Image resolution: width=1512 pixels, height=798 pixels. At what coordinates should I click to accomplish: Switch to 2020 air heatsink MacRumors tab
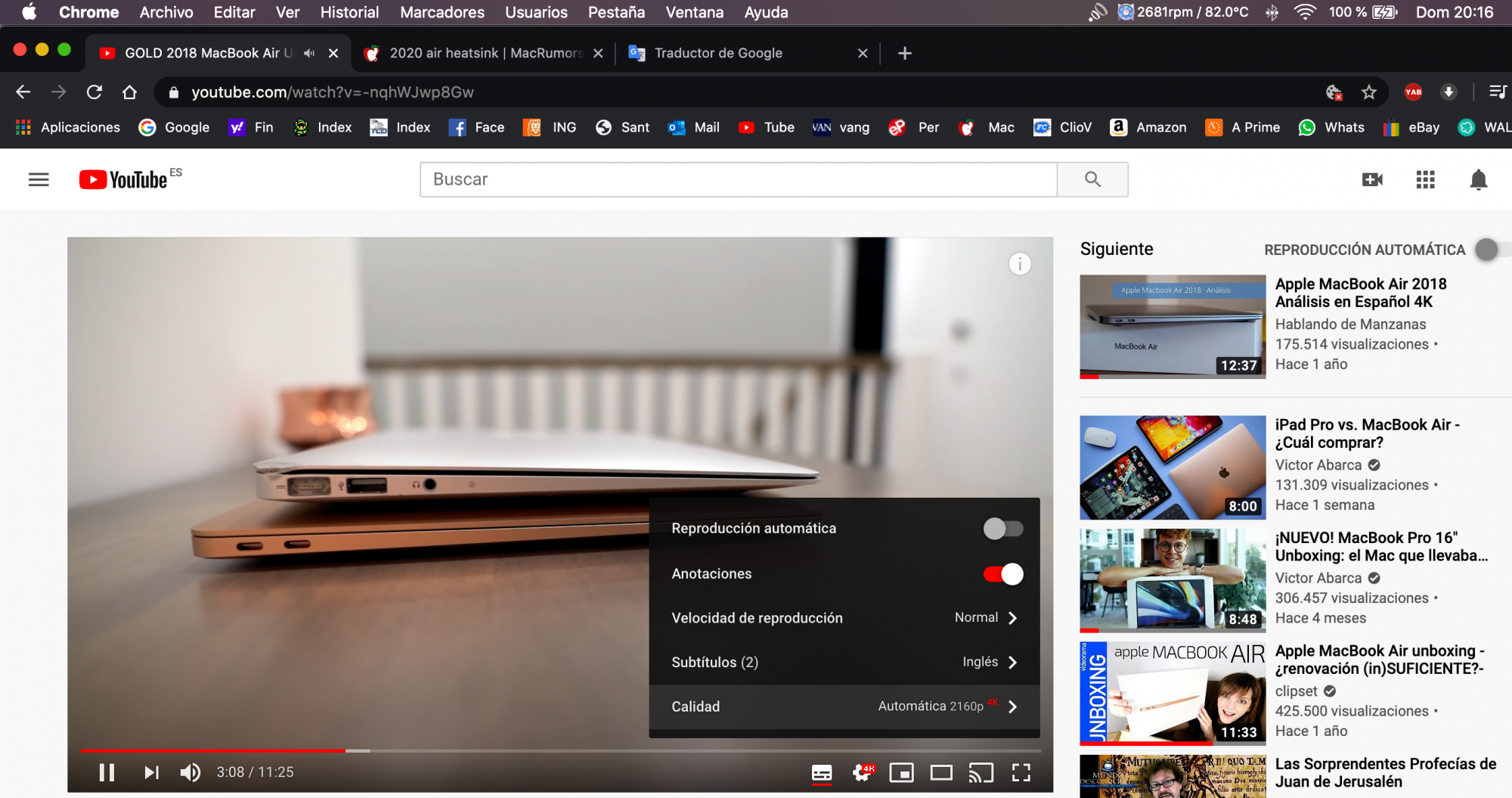coord(484,53)
